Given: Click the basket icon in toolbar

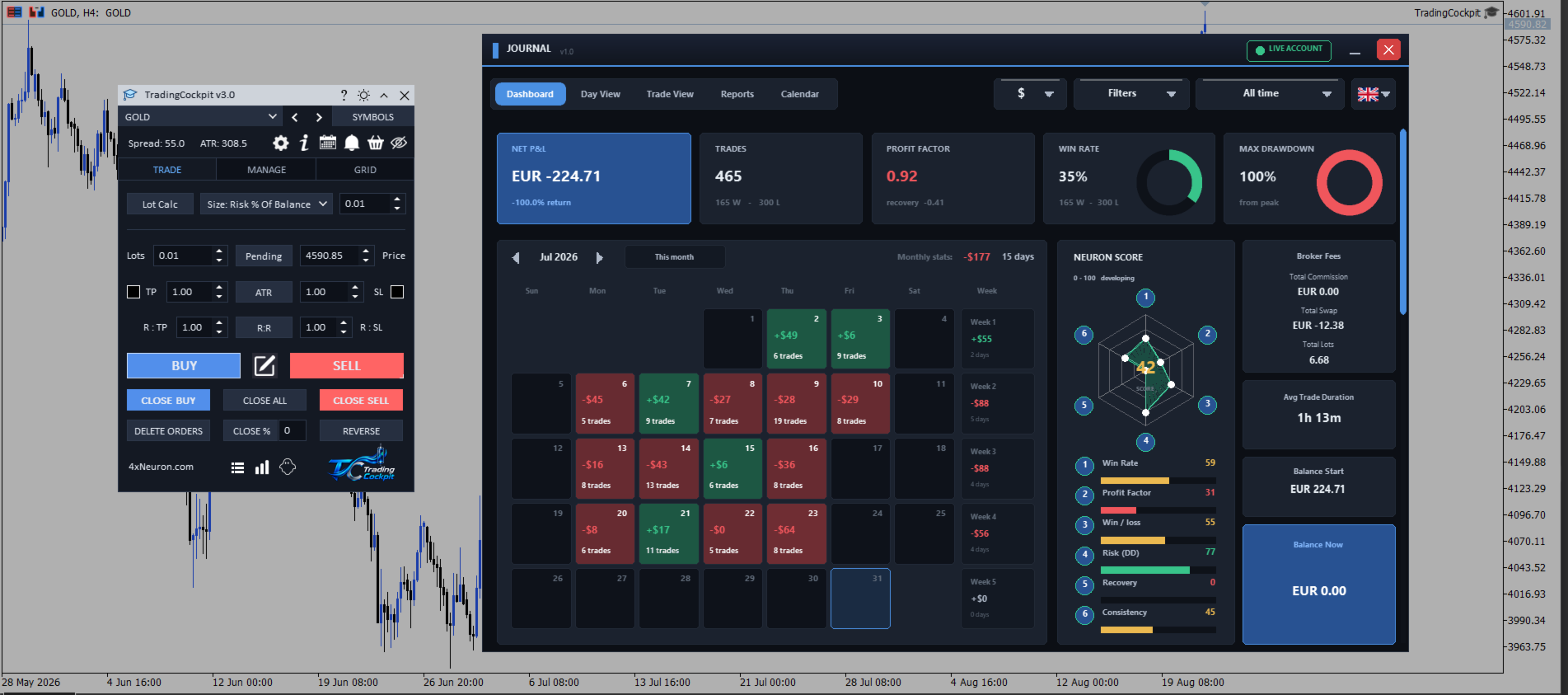Looking at the screenshot, I should (376, 143).
